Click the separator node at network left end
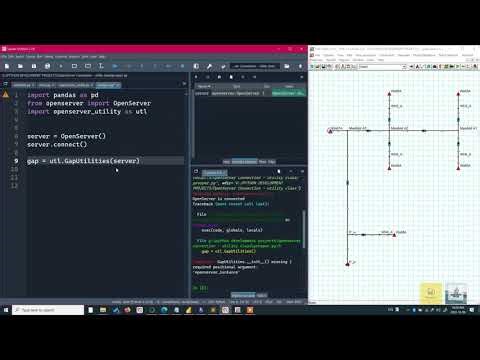480x360 pixels. click(x=330, y=131)
